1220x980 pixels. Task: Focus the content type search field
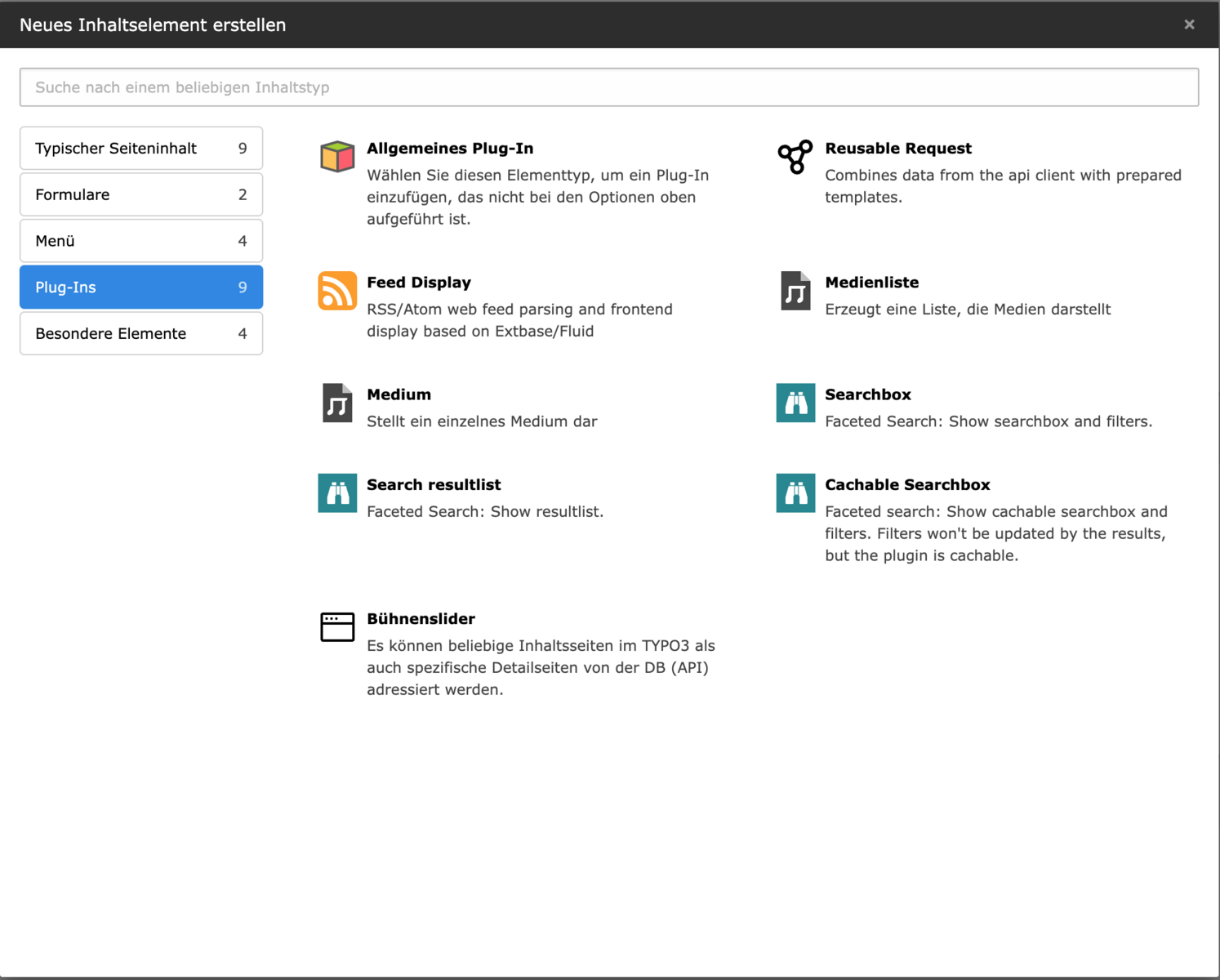[x=609, y=87]
